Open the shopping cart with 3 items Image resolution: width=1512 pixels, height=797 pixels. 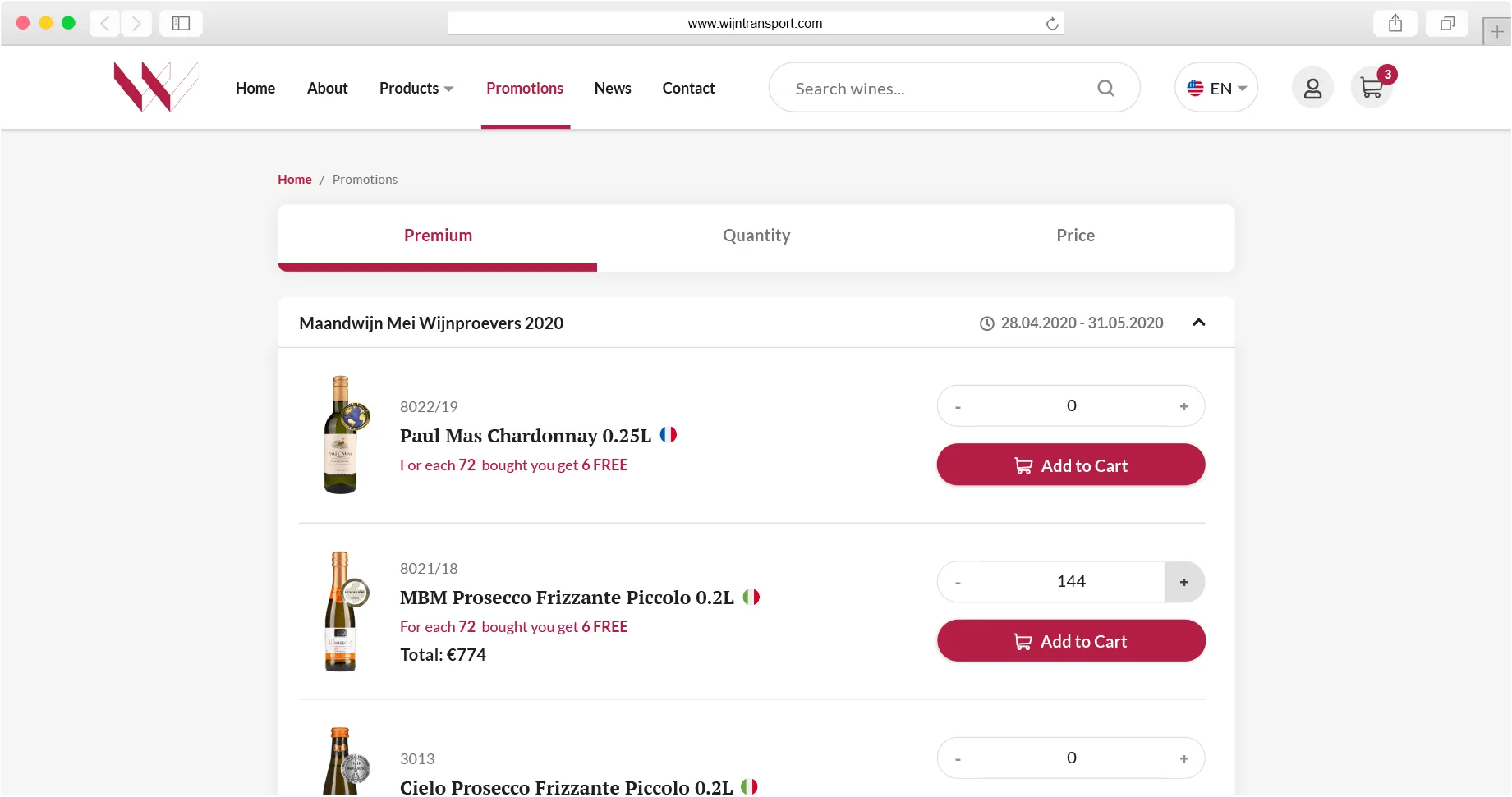(x=1372, y=88)
